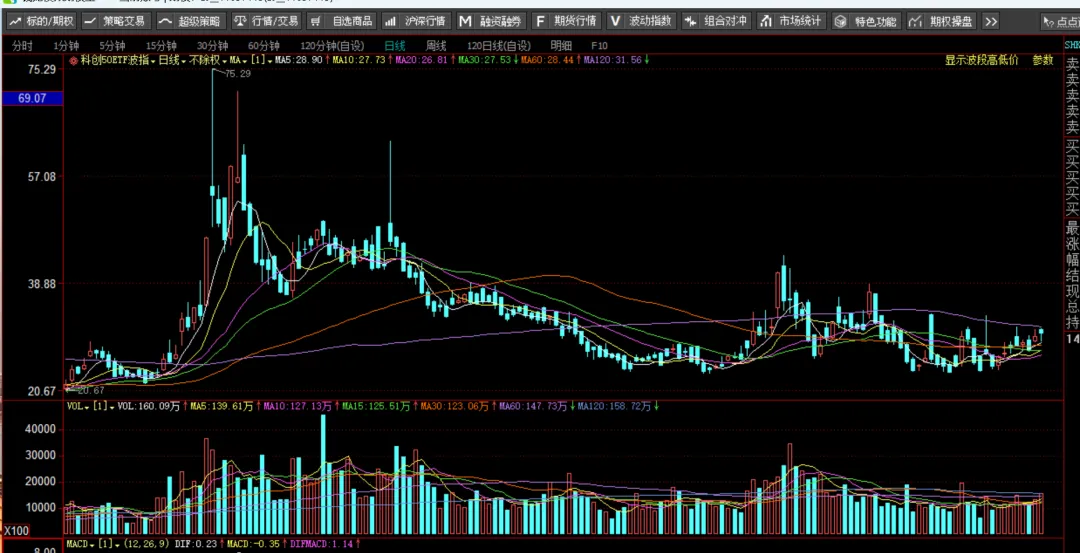The image size is (1080, 553).
Task: Open the 策略交易 toolbar button
Action: (x=116, y=21)
